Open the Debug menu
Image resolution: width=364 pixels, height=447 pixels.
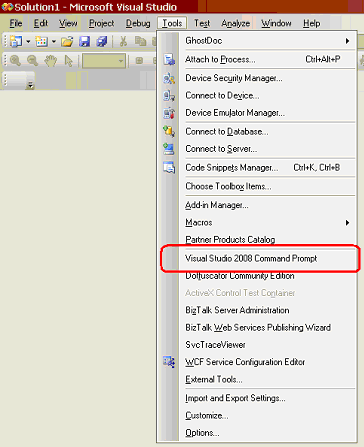pyautogui.click(x=138, y=23)
